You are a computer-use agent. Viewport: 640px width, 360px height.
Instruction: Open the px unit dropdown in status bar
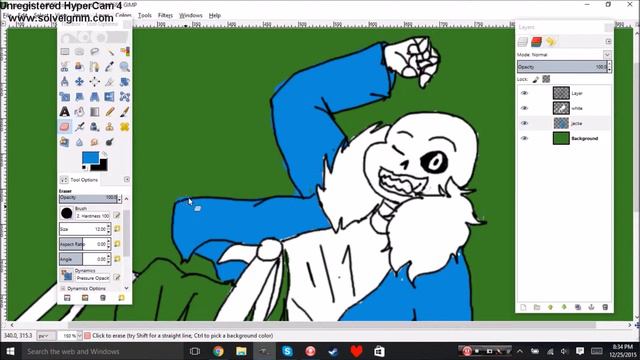tap(46, 336)
